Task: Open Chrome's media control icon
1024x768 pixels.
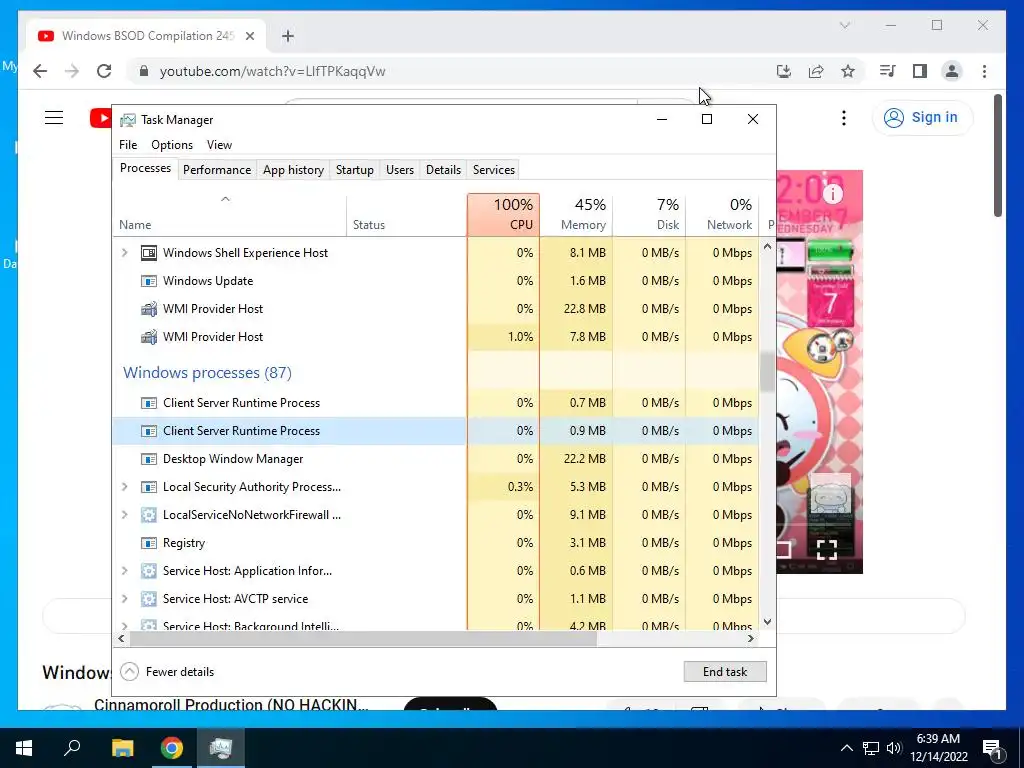Action: 887,71
